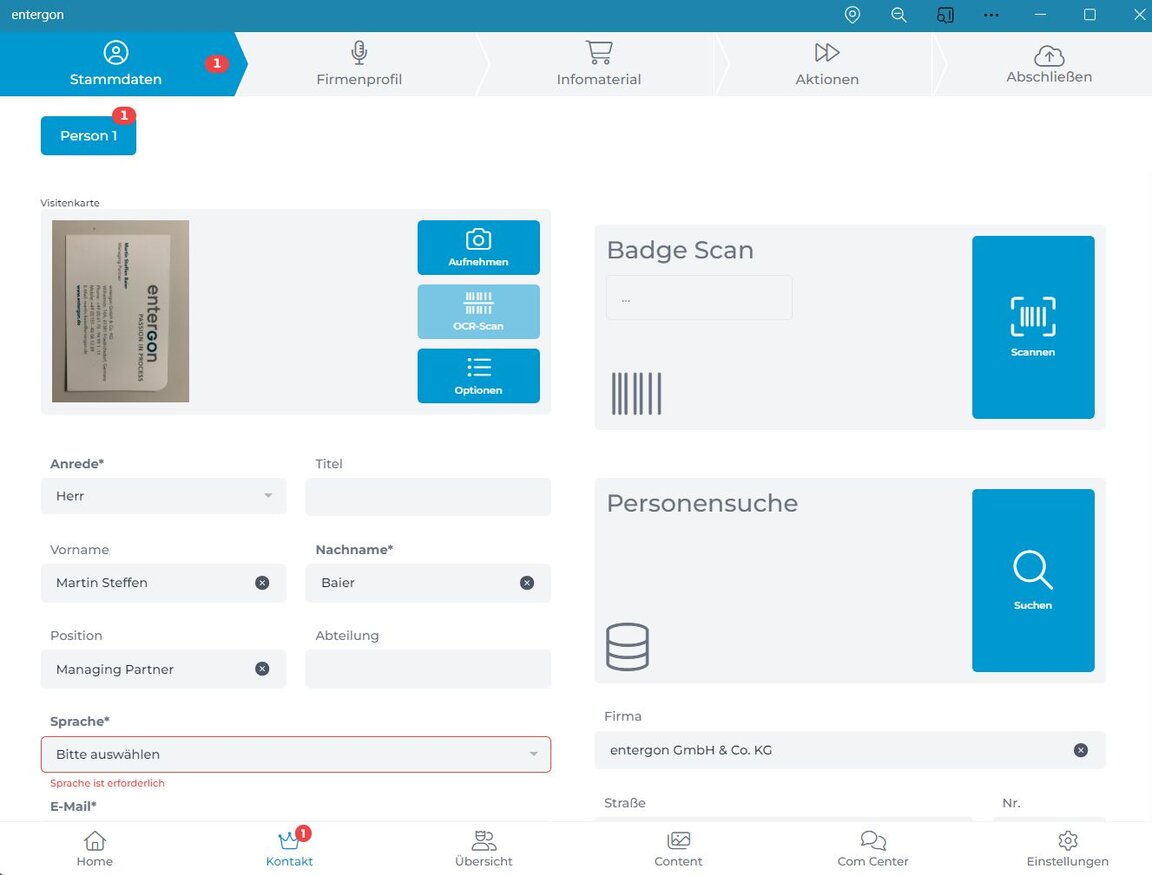Open the Aktionen step tab
This screenshot has width=1152, height=875.
tap(826, 64)
